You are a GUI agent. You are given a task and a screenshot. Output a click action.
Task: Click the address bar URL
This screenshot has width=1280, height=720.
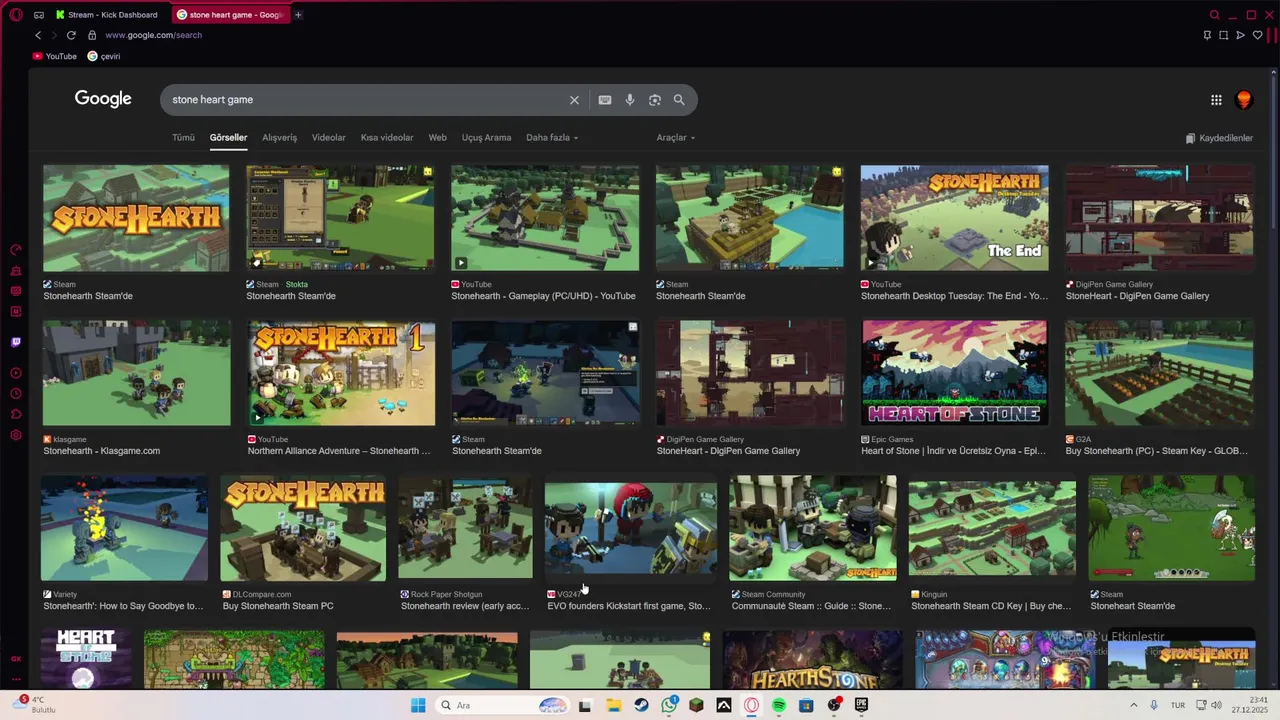click(153, 35)
